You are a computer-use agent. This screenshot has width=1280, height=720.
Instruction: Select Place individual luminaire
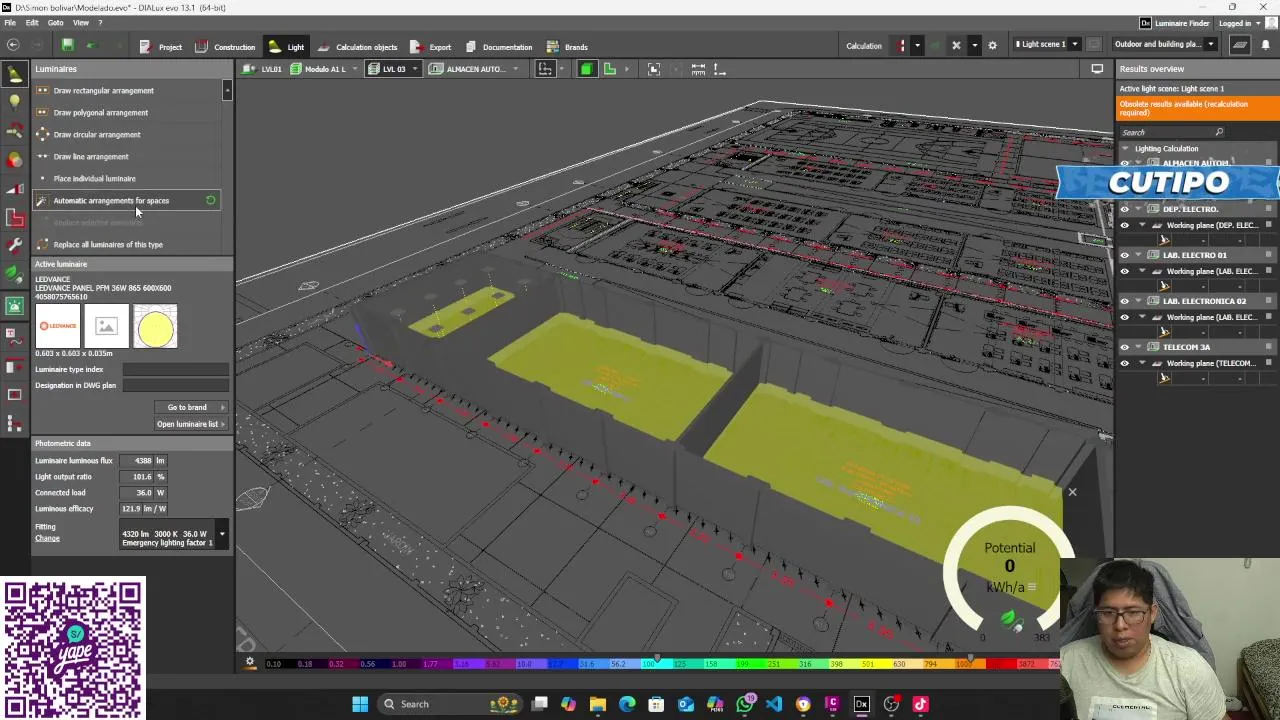tap(126, 178)
